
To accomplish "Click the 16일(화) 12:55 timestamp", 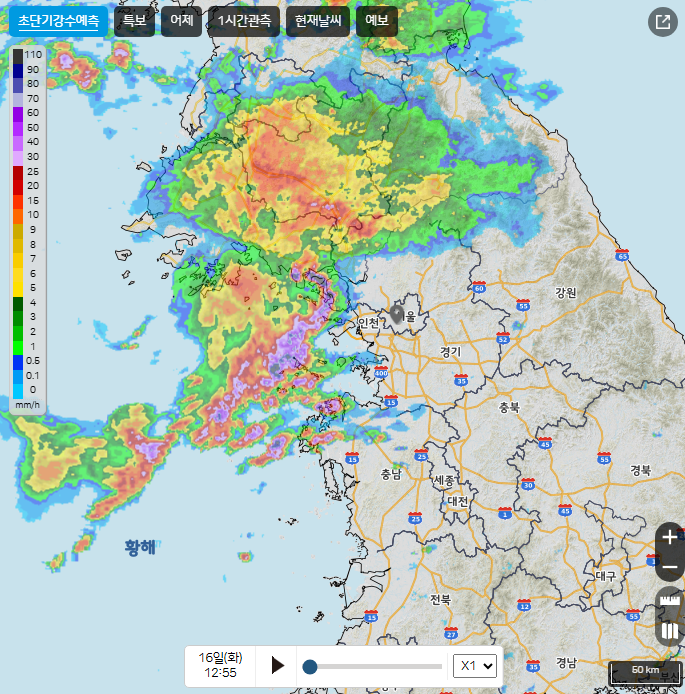I will point(220,665).
